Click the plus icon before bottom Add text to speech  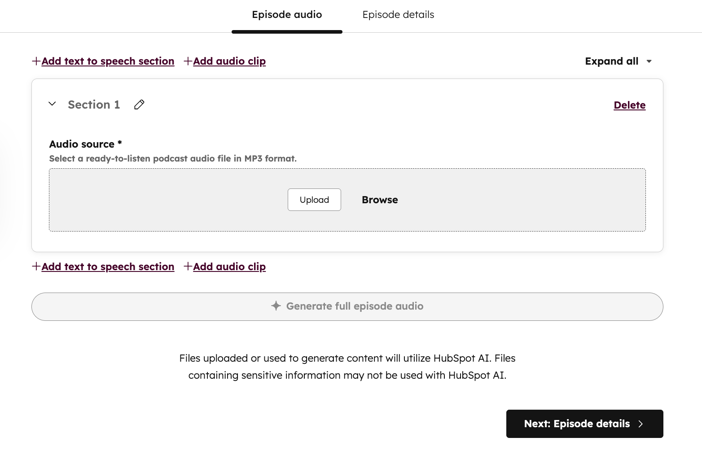(x=36, y=267)
